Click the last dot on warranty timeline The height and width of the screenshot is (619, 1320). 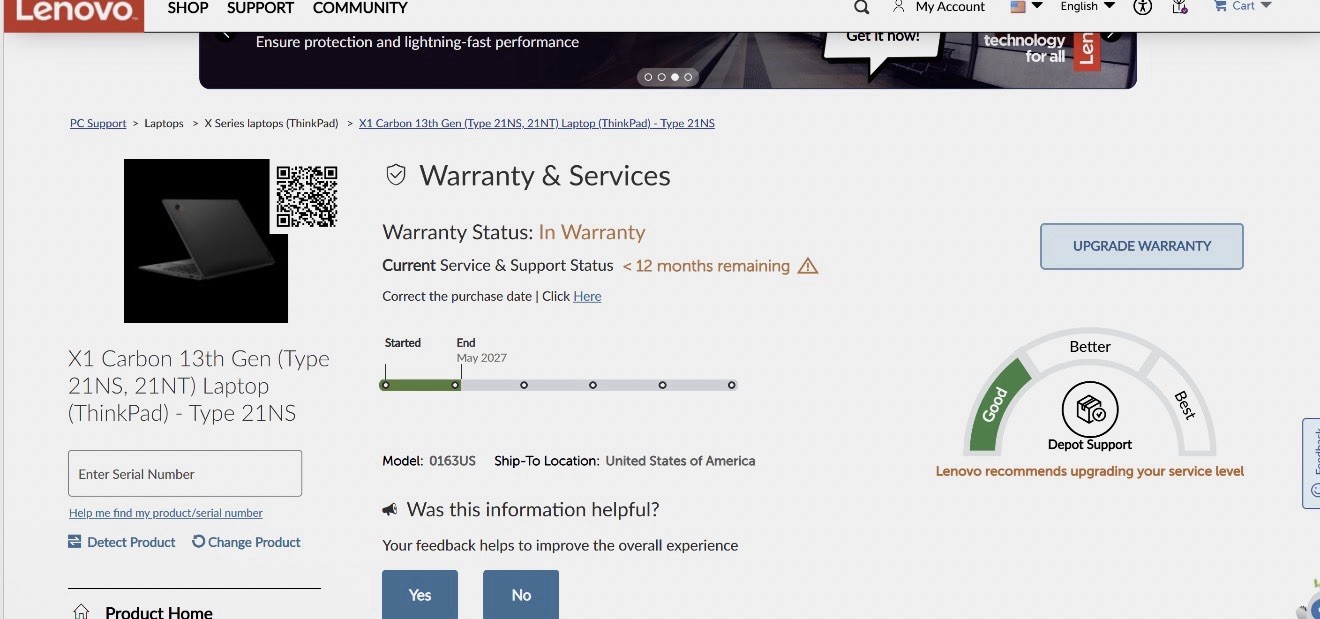tap(732, 384)
